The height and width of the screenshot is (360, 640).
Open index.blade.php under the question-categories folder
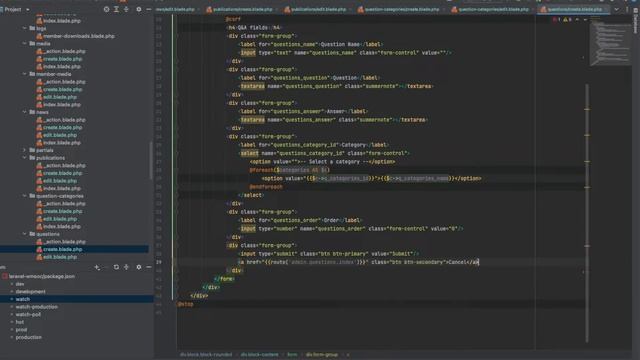point(58,227)
